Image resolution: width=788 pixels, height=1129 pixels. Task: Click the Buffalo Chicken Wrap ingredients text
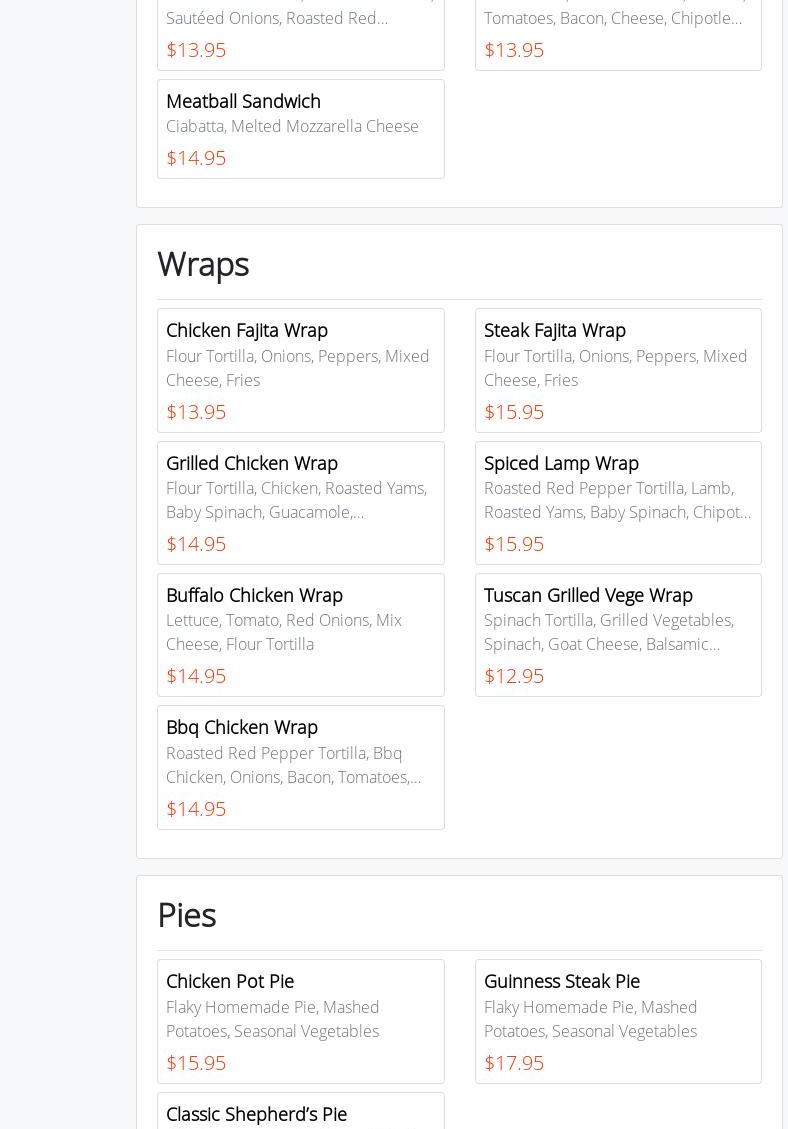point(284,632)
